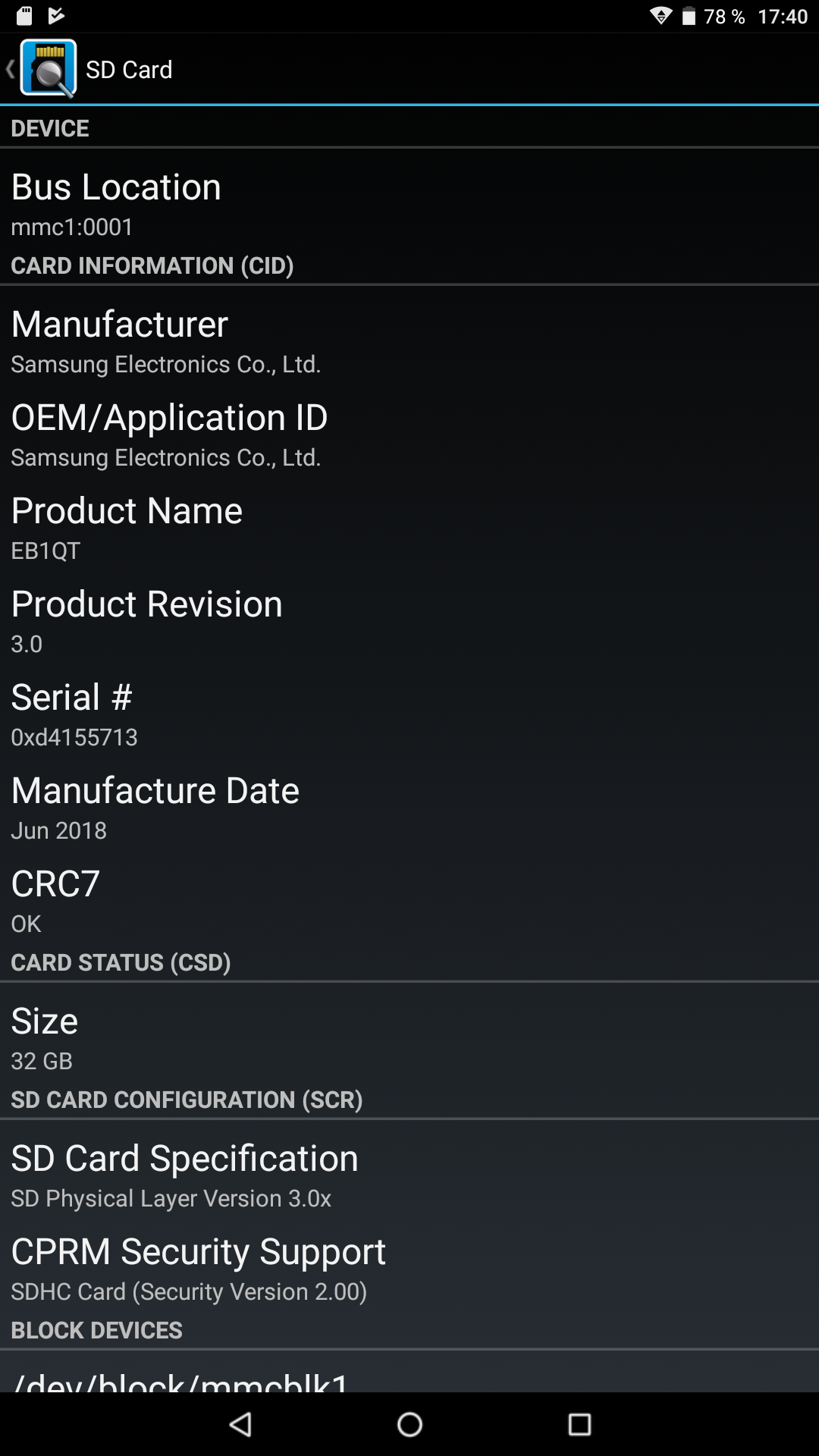The image size is (819, 1456).
Task: Tap the battery status icon
Action: click(689, 16)
